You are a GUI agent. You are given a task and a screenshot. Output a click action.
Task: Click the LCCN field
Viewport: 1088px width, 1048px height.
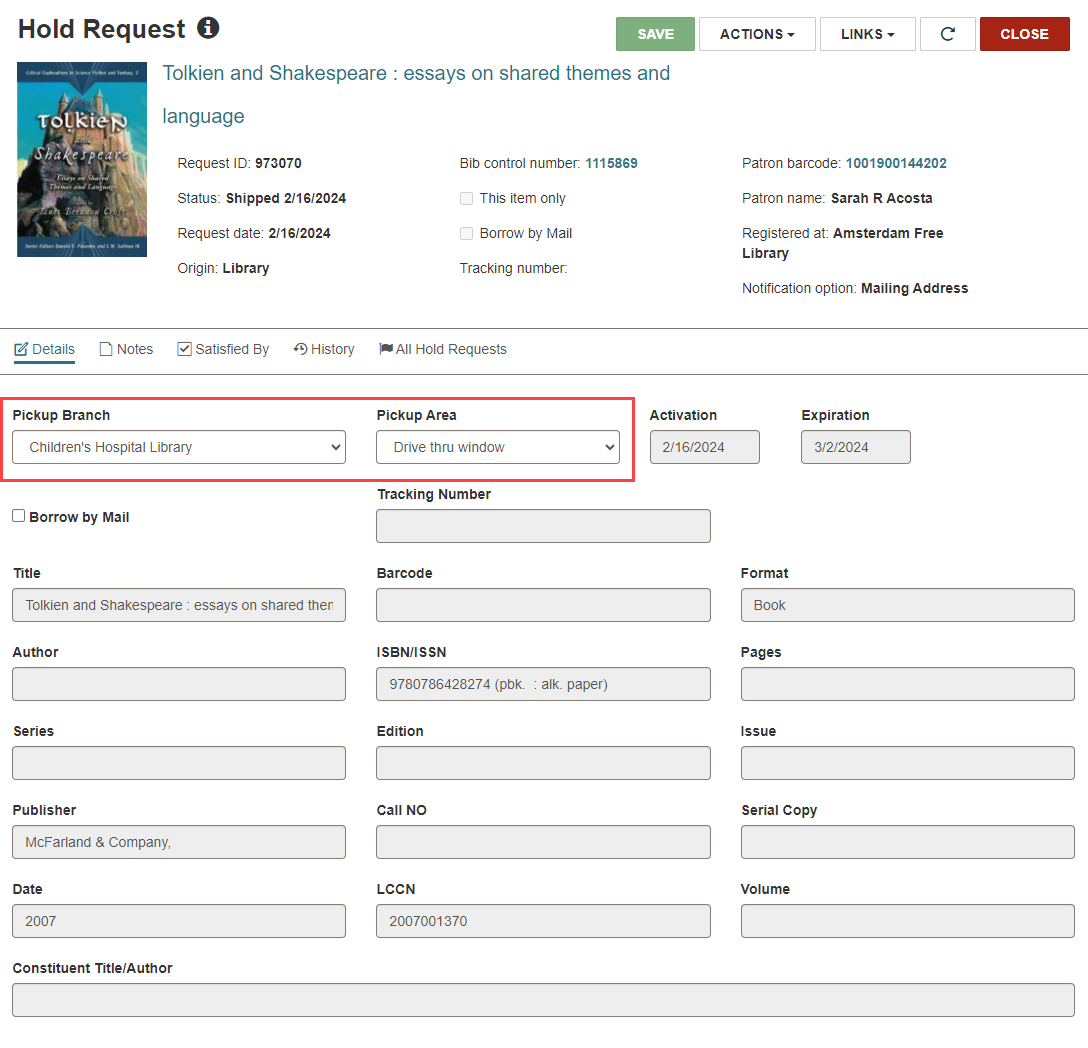click(543, 921)
